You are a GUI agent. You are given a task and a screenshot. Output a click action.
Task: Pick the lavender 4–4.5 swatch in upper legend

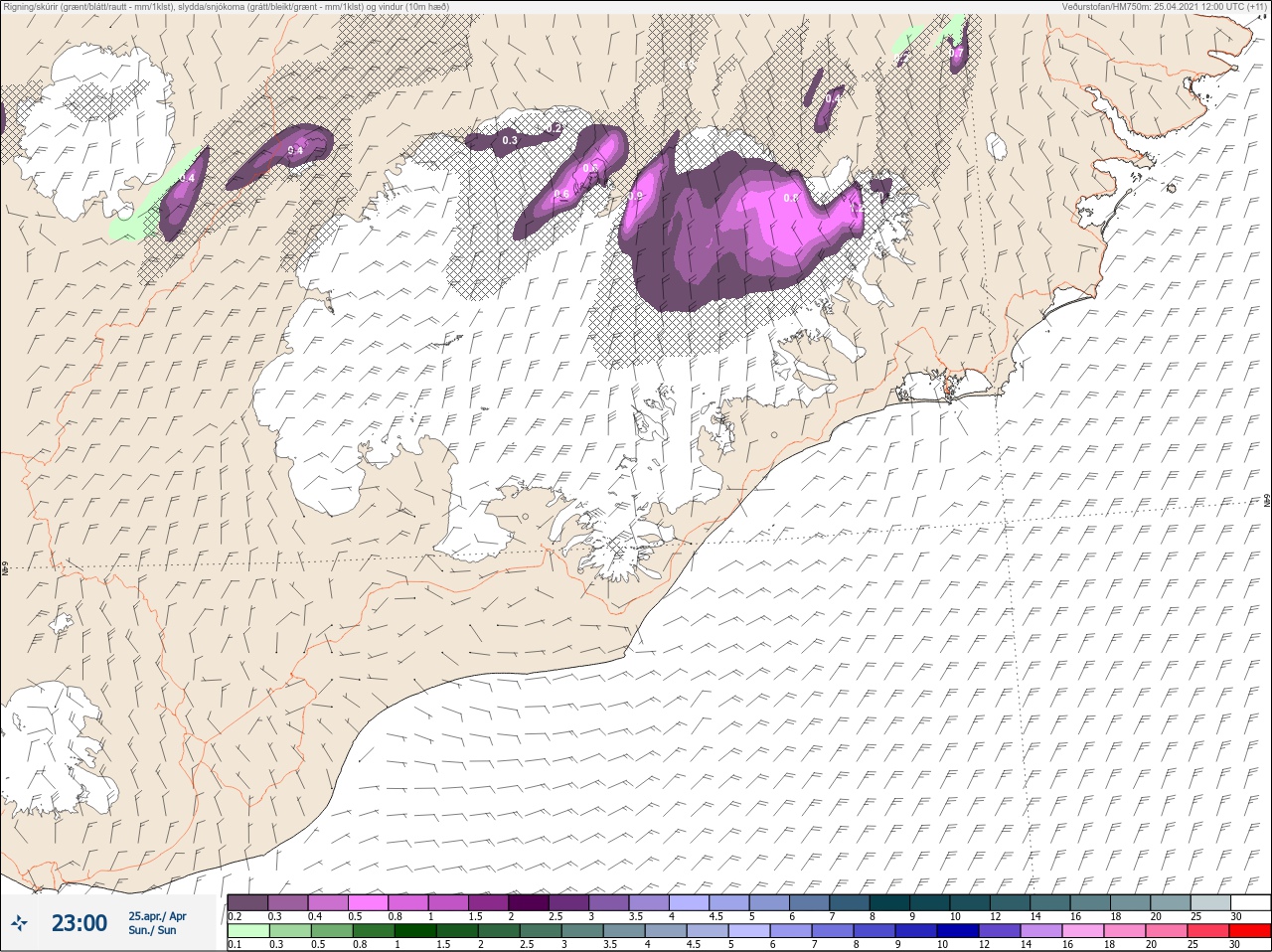tap(691, 902)
